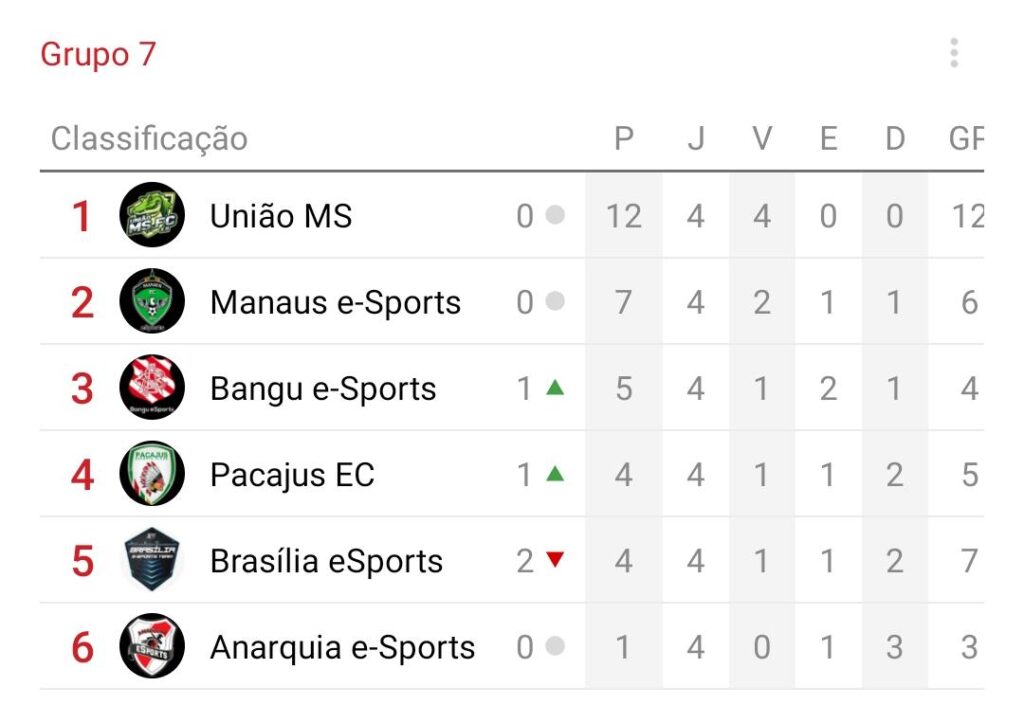Click the Pacajus EC team logo
1024x723 pixels.
coord(152,474)
